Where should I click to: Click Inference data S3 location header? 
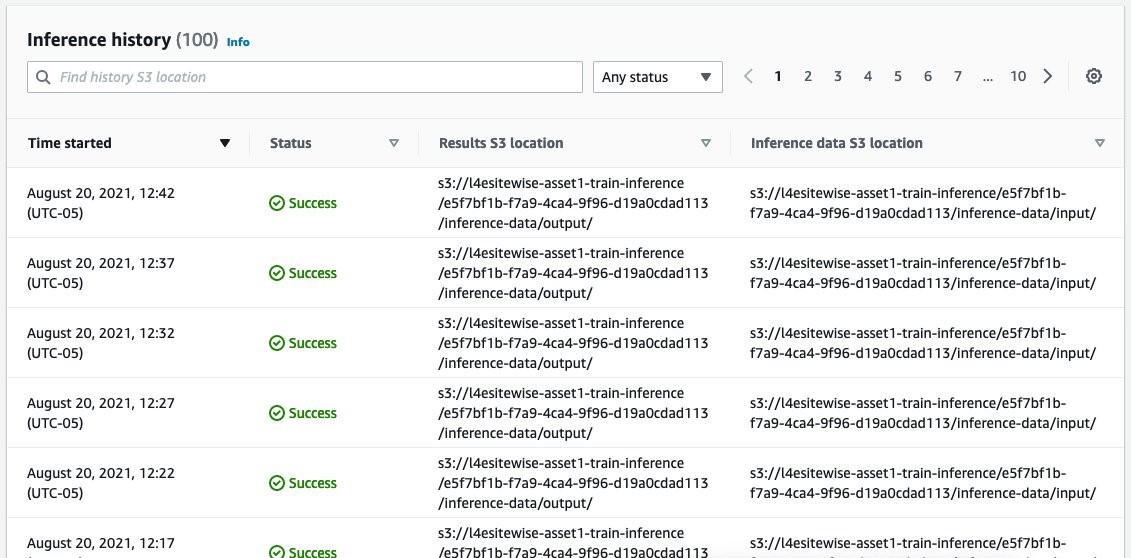[x=837, y=143]
